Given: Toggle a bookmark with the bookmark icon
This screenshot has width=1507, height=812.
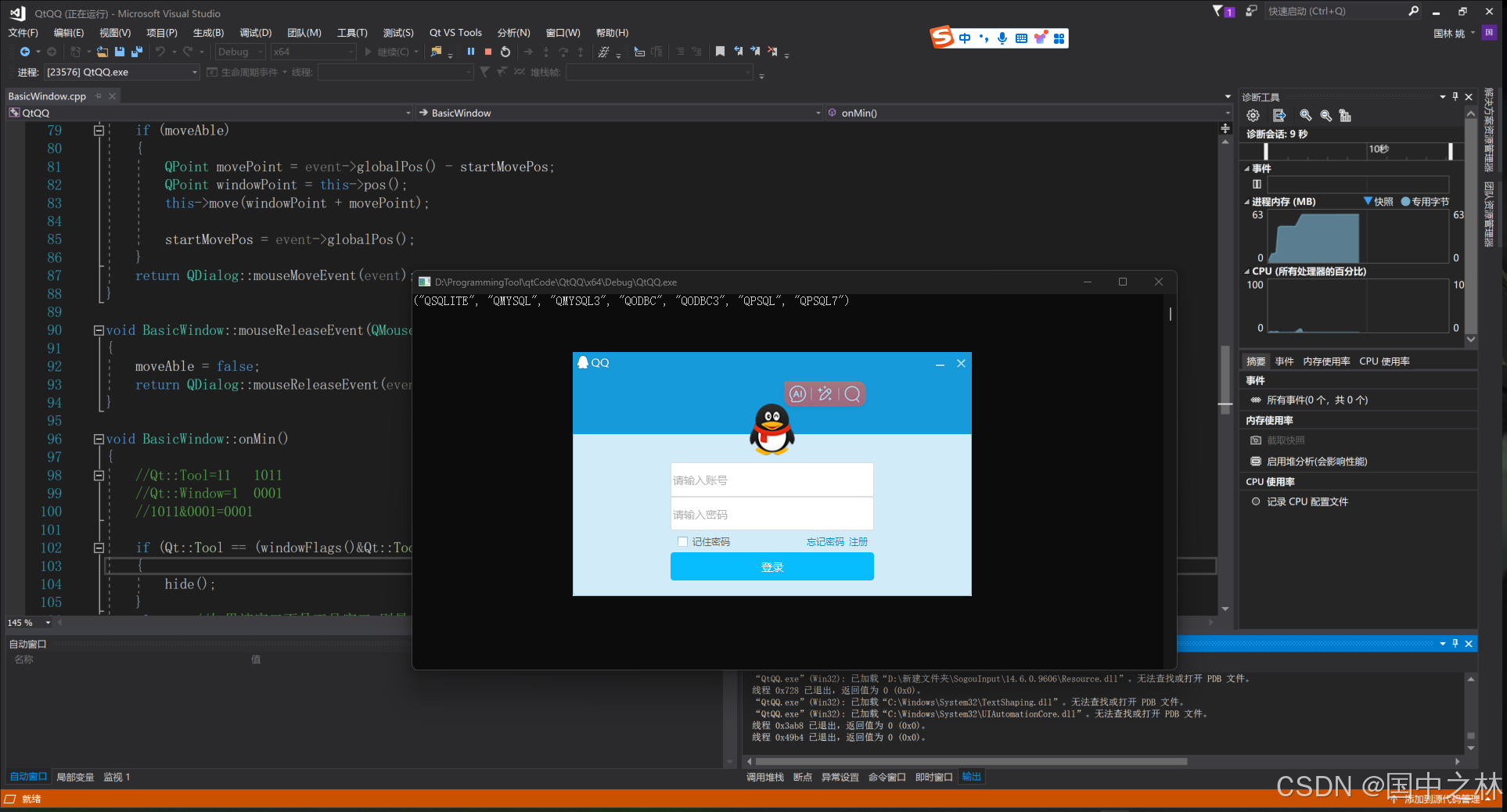Looking at the screenshot, I should click(720, 52).
